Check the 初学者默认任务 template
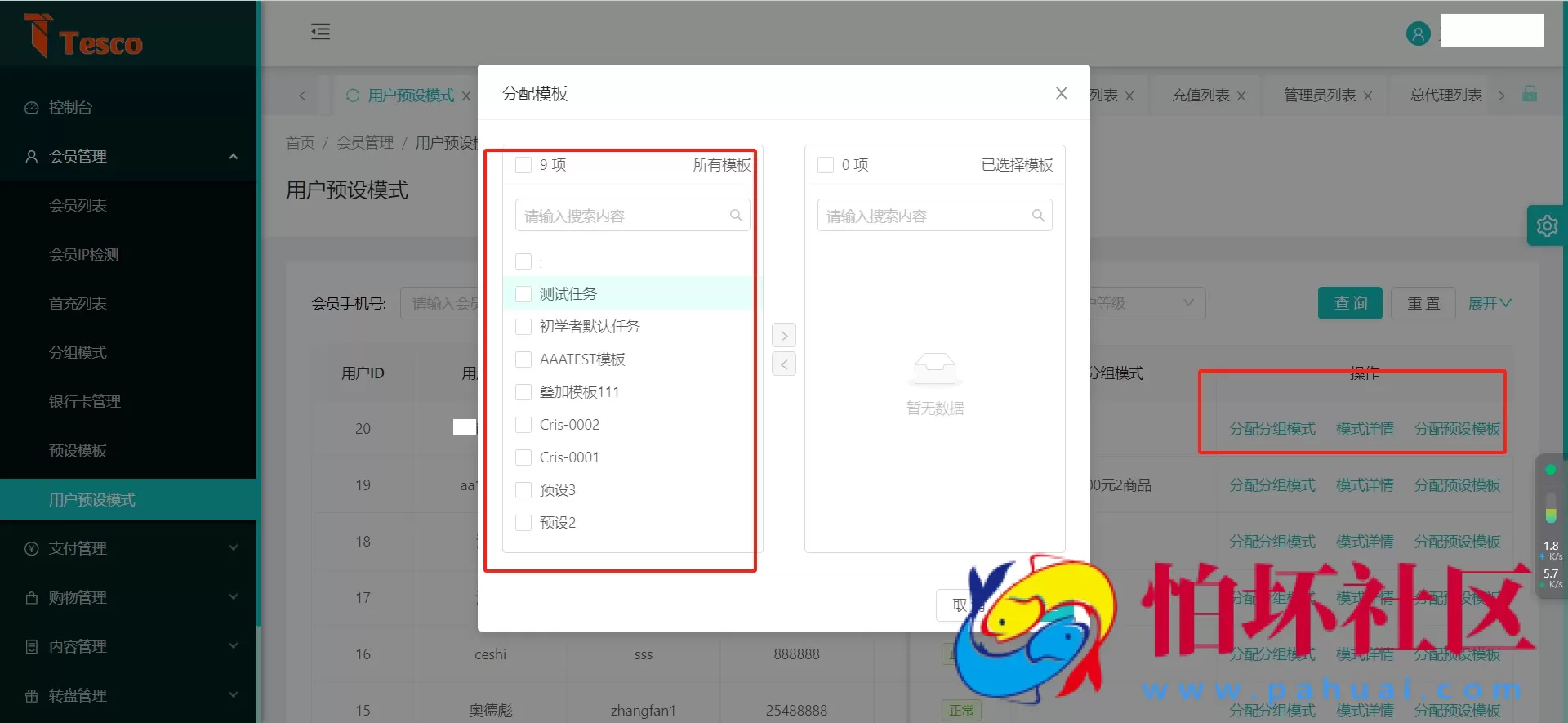Viewport: 1568px width, 723px height. (523, 327)
